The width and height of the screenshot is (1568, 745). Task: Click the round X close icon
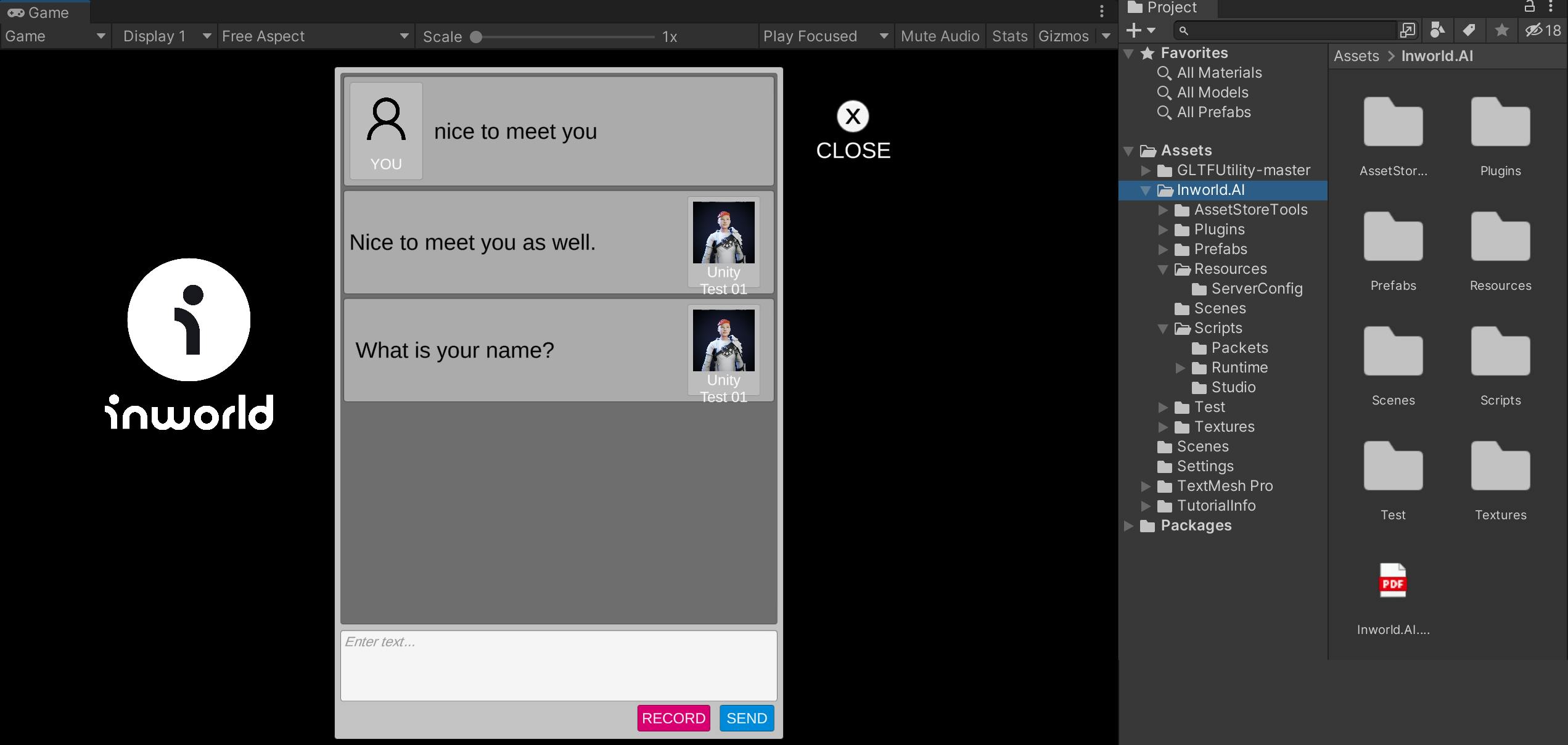[x=853, y=116]
